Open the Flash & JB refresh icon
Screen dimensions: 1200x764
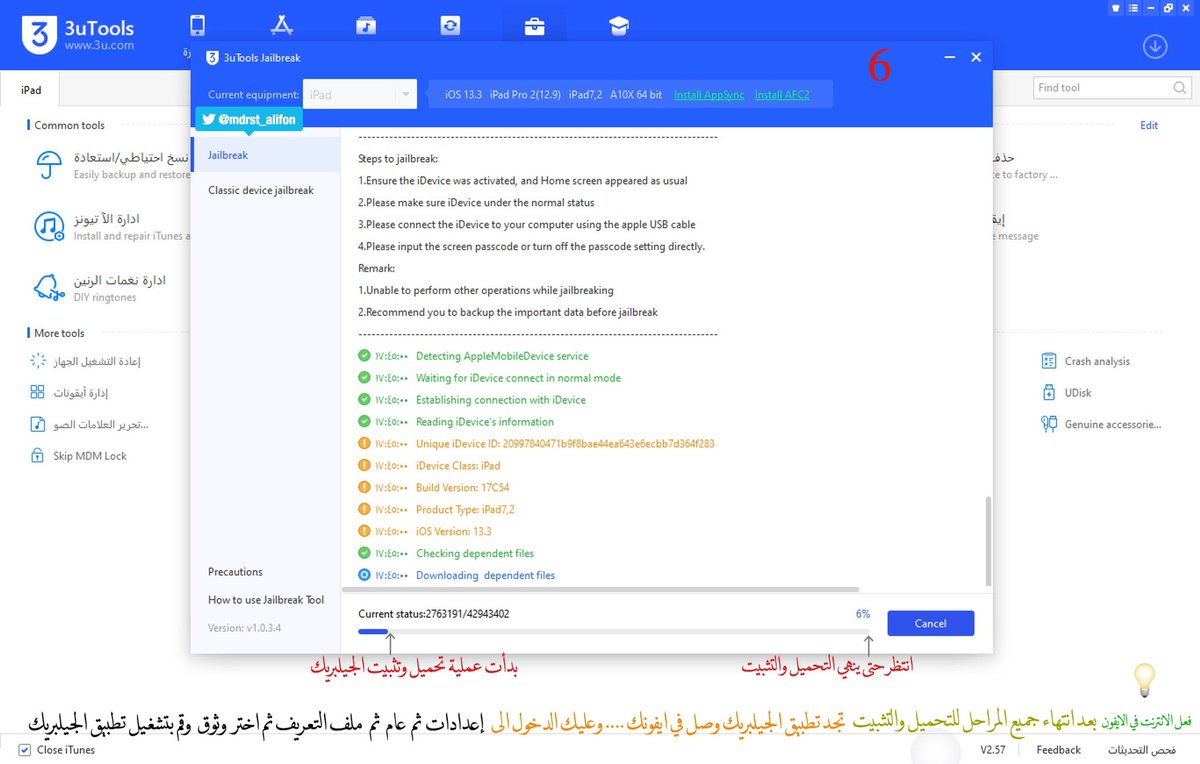(450, 26)
